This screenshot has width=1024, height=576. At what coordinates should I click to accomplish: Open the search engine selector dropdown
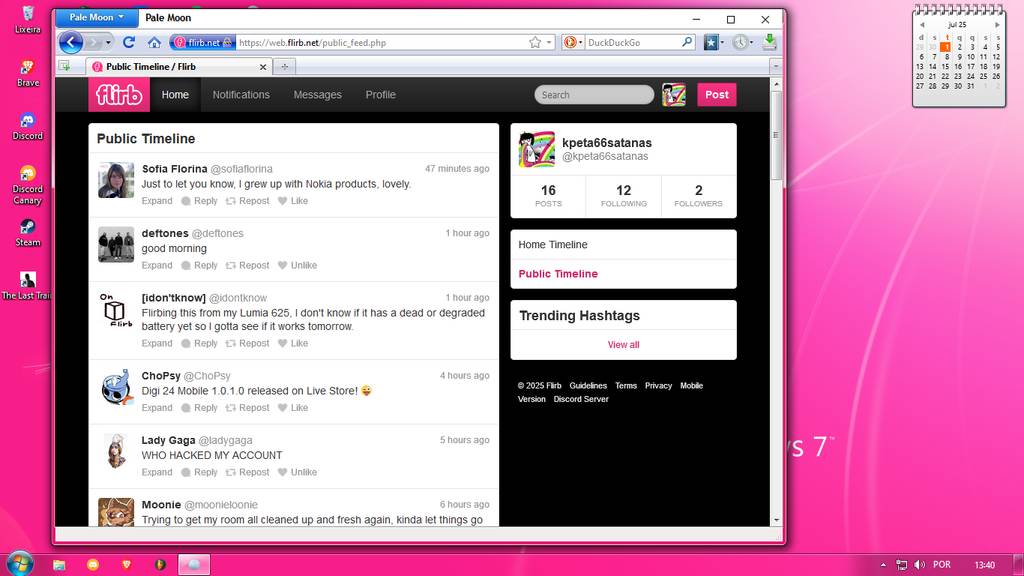(573, 42)
